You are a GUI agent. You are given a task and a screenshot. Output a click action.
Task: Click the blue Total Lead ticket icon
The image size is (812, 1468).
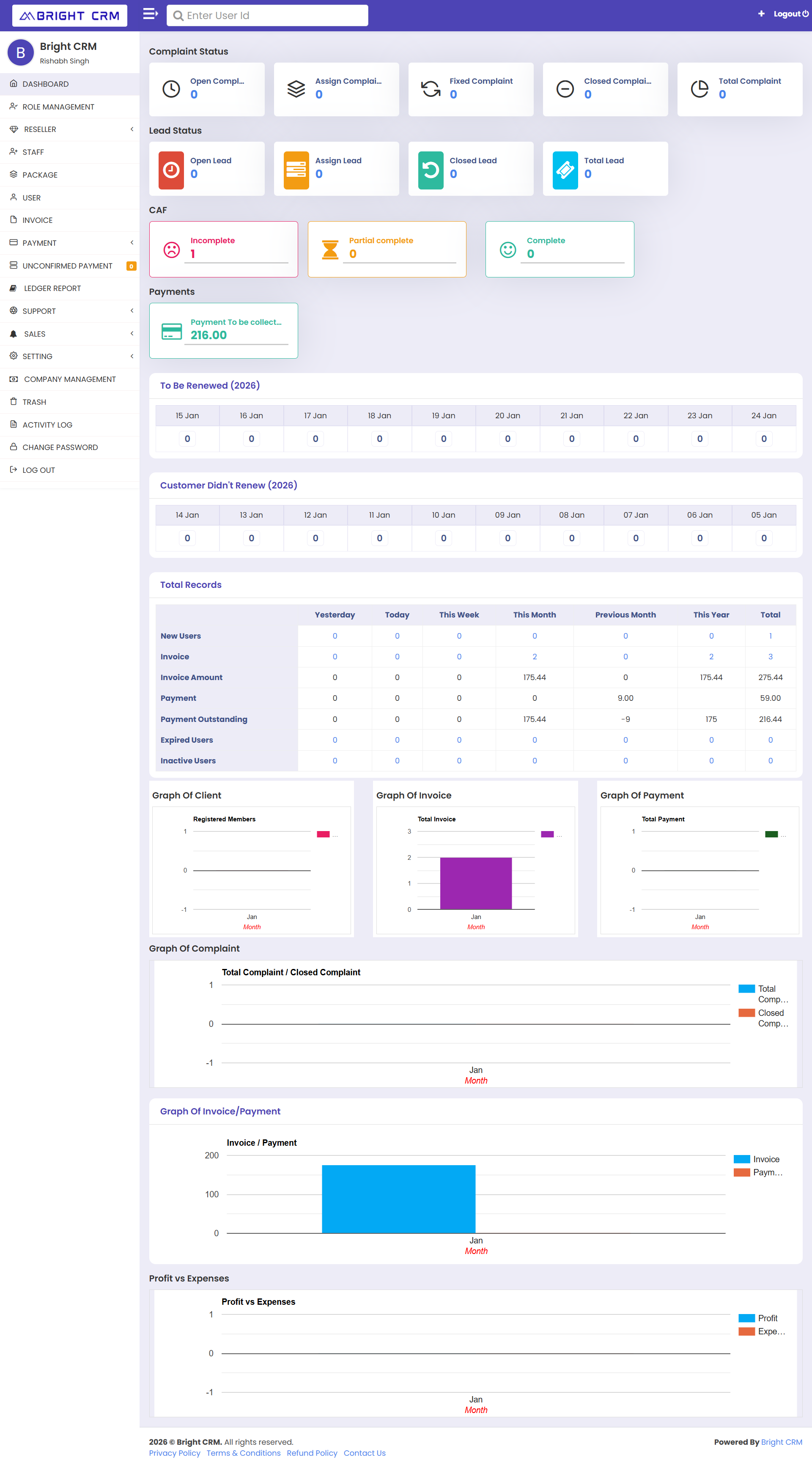coord(565,170)
